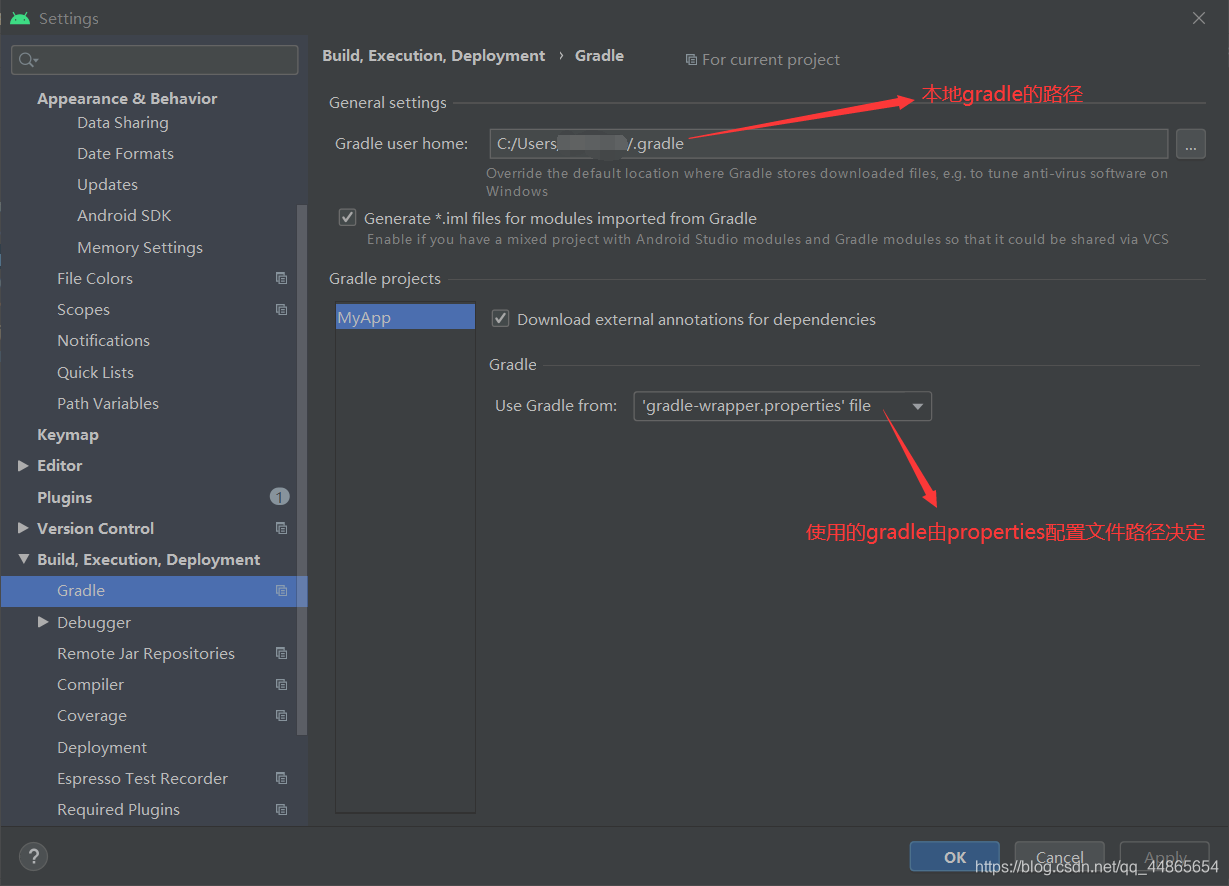Collapse the Build, Execution, Deployment section
The image size is (1229, 886).
point(23,559)
